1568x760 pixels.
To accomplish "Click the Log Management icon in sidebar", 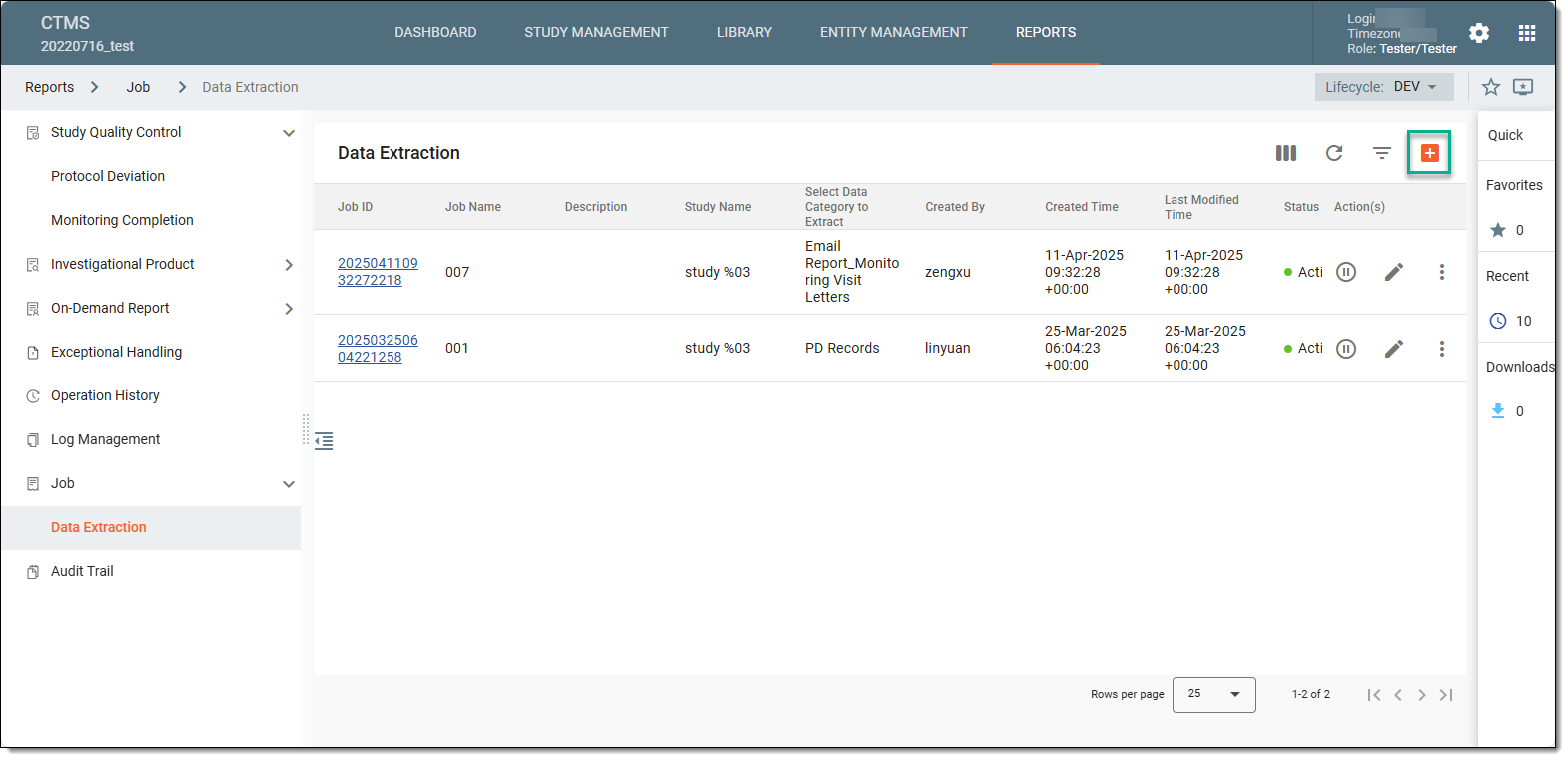I will click(33, 440).
